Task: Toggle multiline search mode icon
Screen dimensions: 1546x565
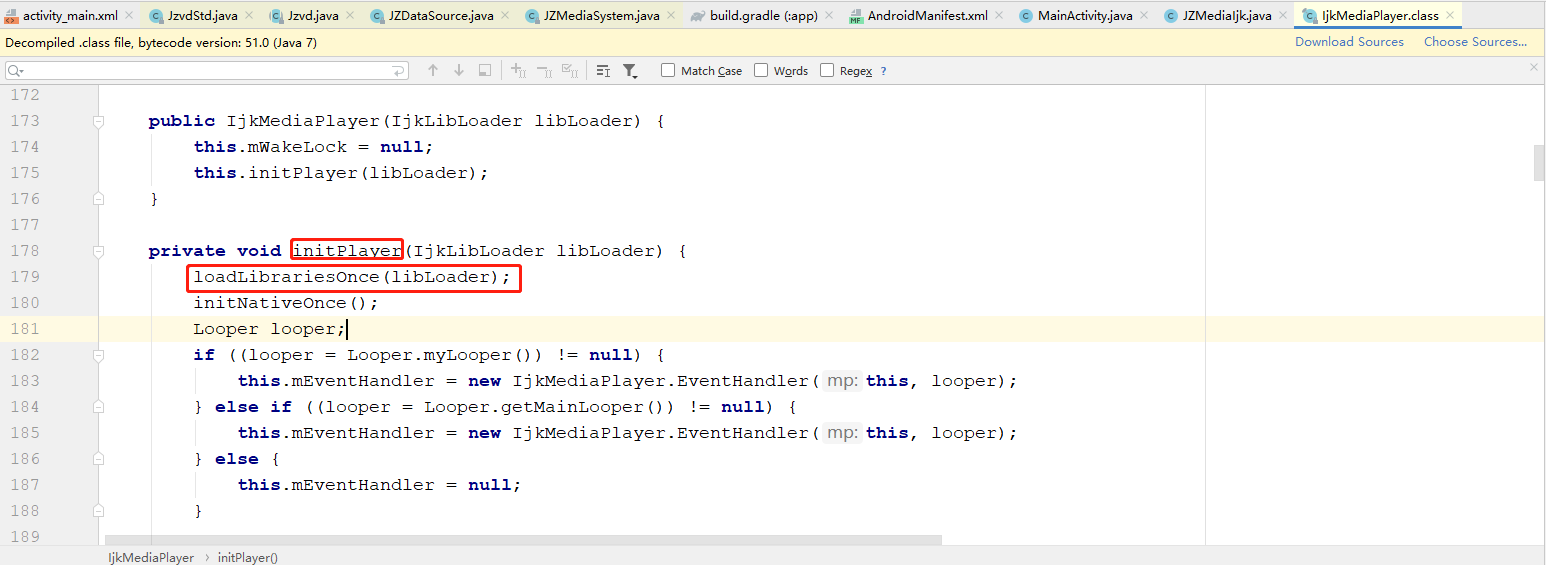Action: tap(603, 70)
